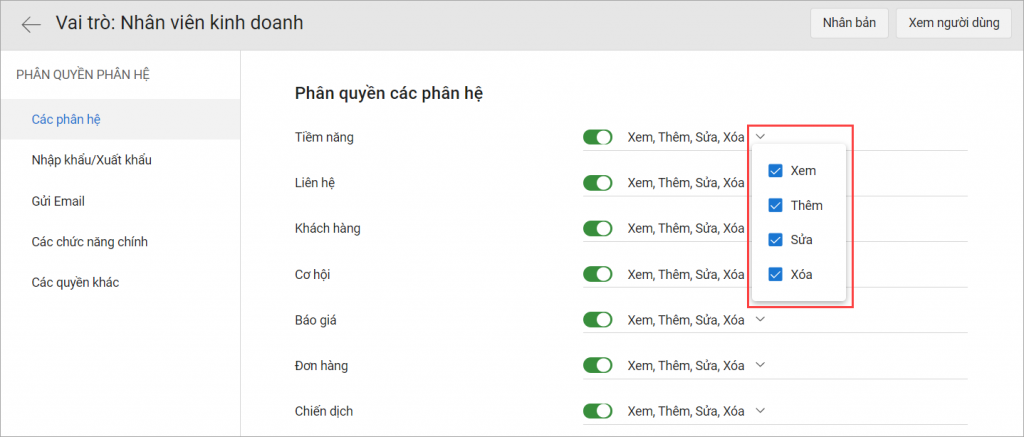Uncheck the Xem permission checkbox

click(x=775, y=171)
